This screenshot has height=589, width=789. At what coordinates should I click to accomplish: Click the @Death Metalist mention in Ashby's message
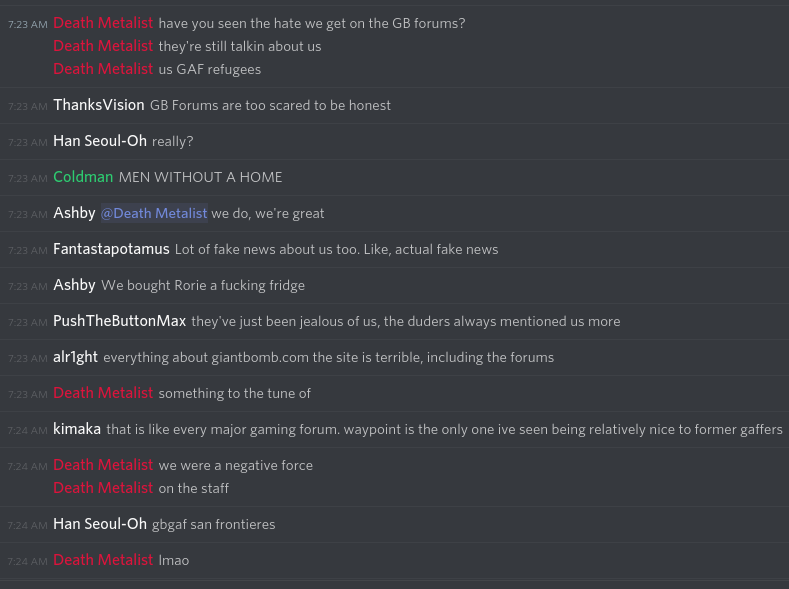(154, 213)
